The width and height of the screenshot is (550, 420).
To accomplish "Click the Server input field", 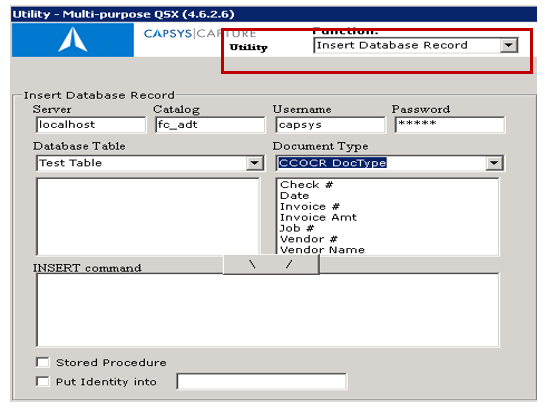I will (91, 125).
